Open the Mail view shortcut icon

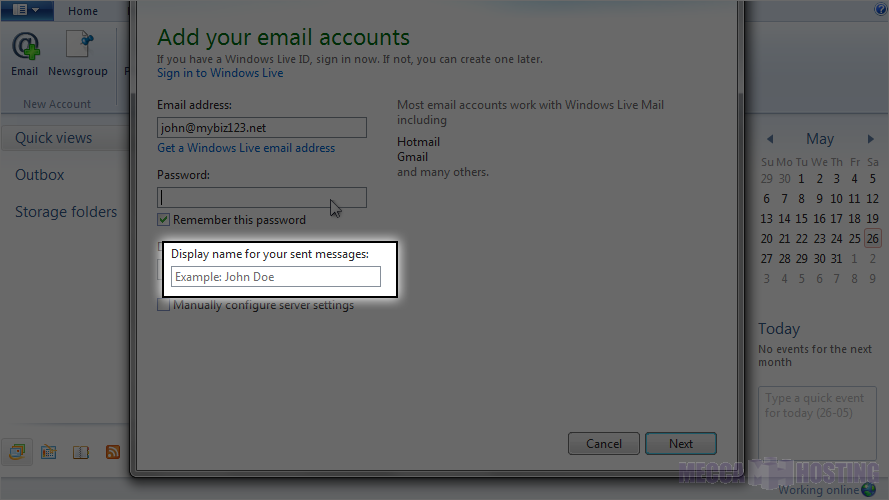(x=17, y=452)
